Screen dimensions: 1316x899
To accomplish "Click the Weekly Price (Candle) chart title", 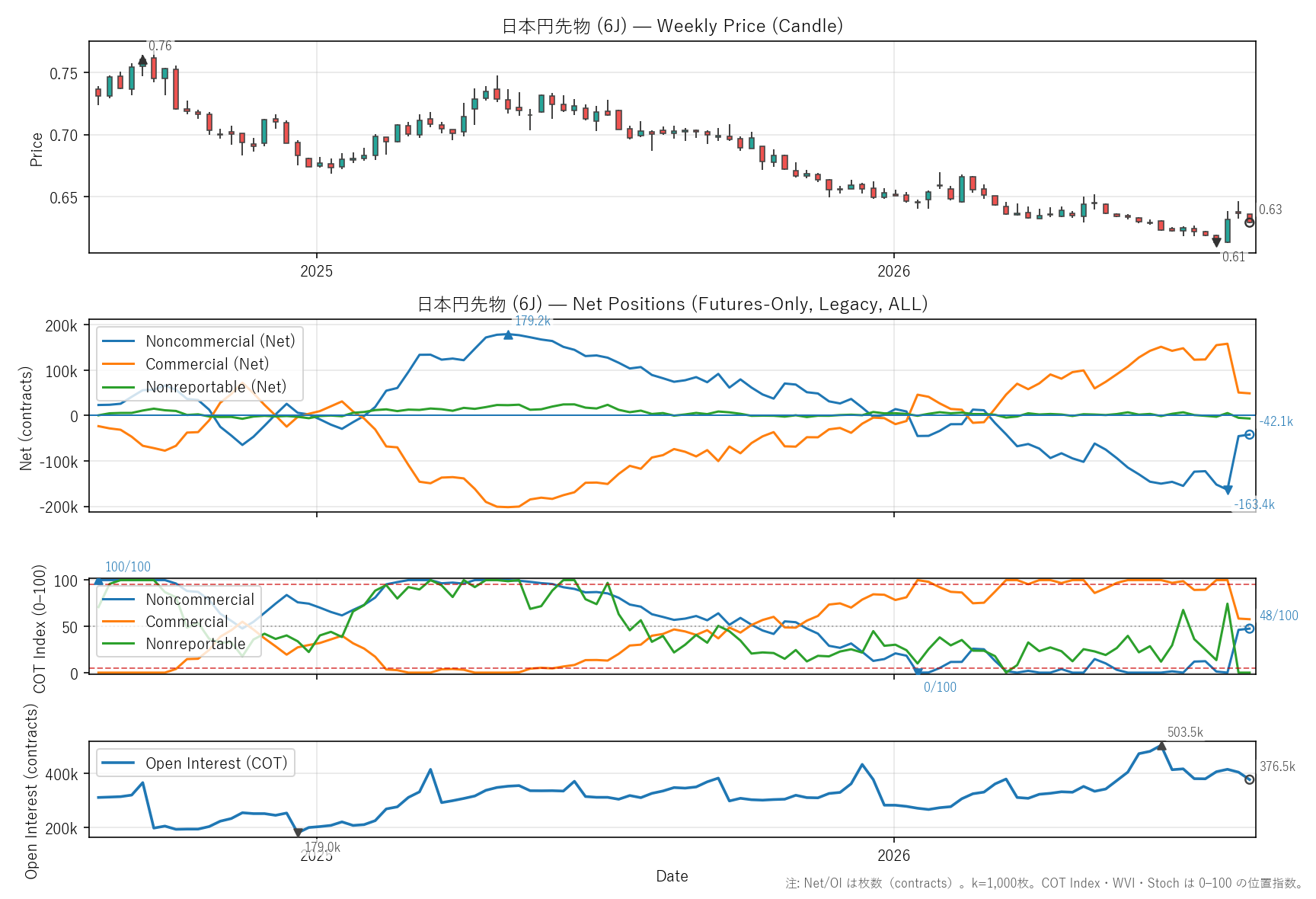I will [672, 26].
